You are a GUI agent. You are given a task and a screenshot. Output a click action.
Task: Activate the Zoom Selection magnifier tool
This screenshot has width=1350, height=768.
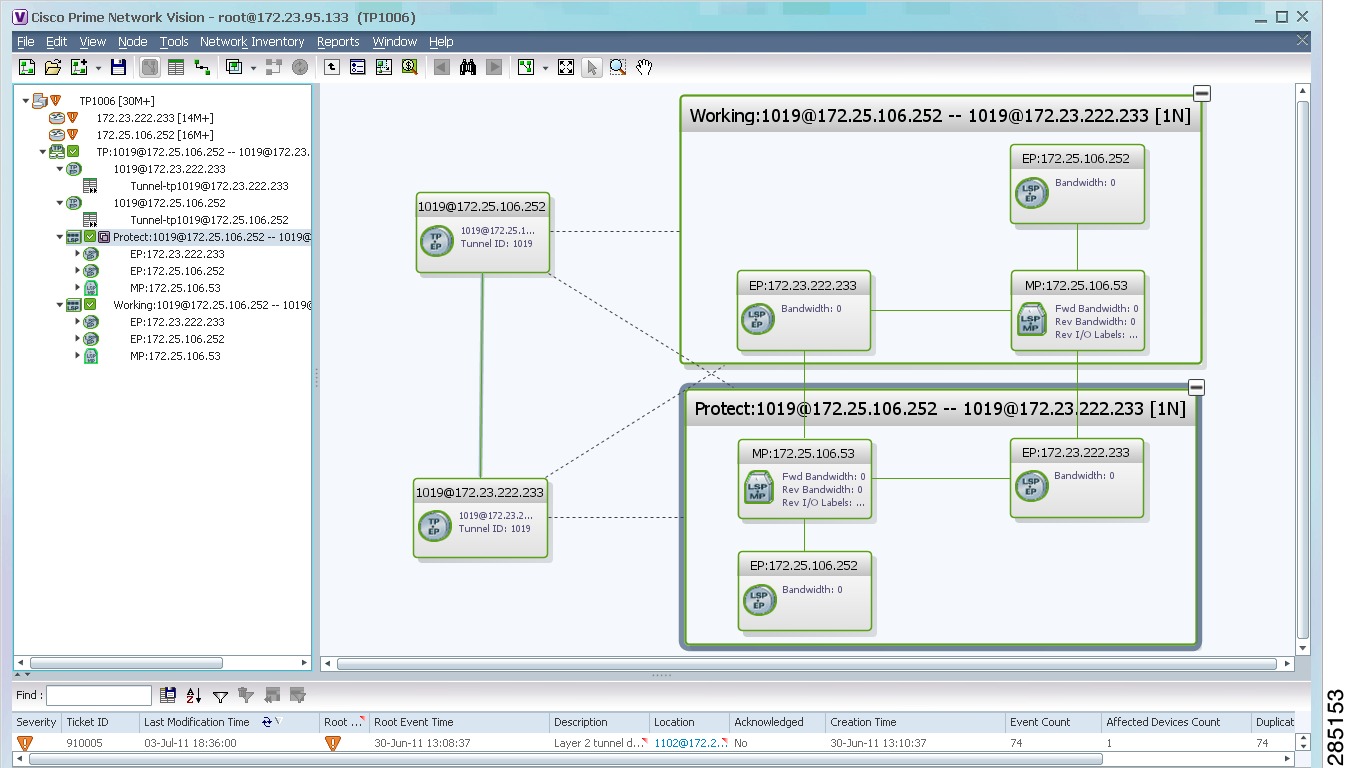[618, 67]
